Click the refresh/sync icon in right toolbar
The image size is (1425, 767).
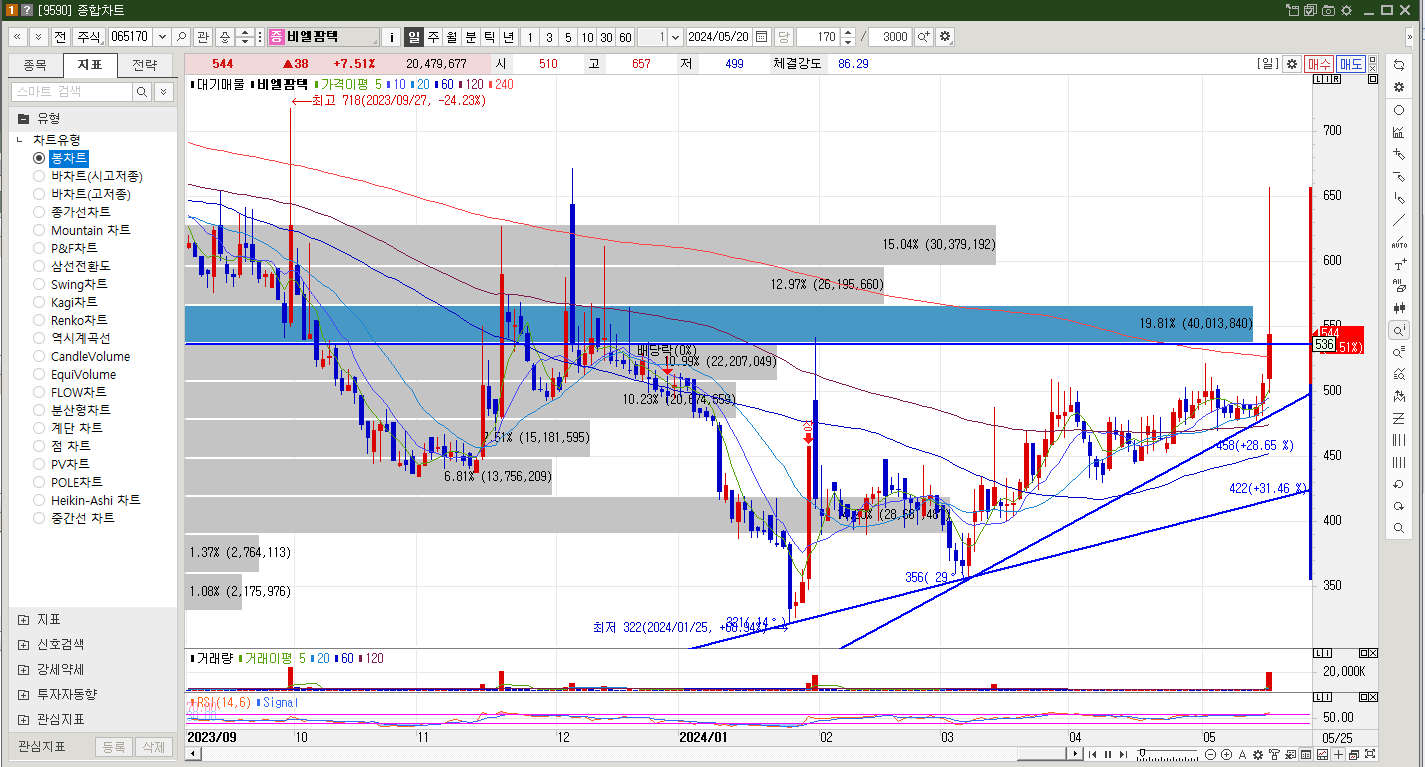tap(1399, 65)
